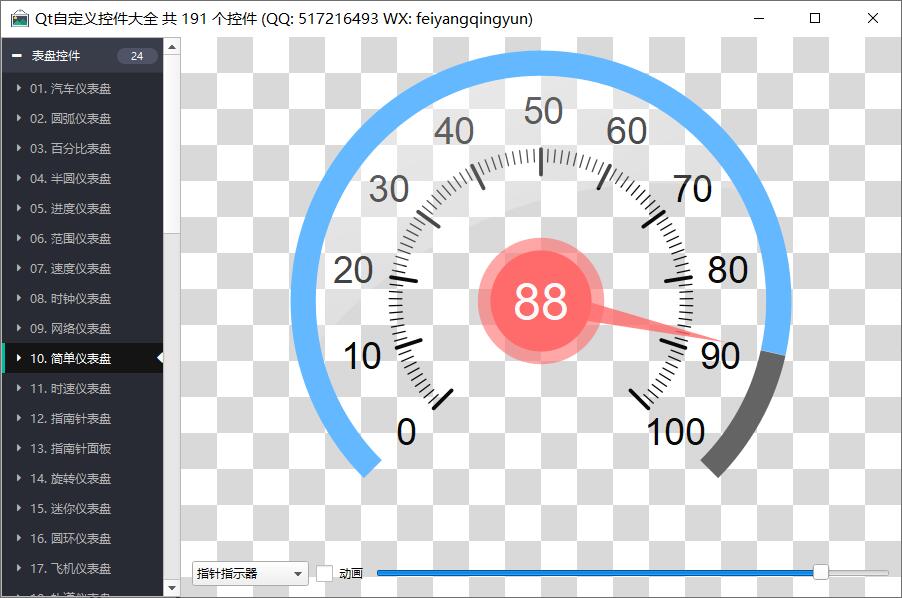Click the gauge value slider handle
The image size is (902, 598).
coord(820,572)
